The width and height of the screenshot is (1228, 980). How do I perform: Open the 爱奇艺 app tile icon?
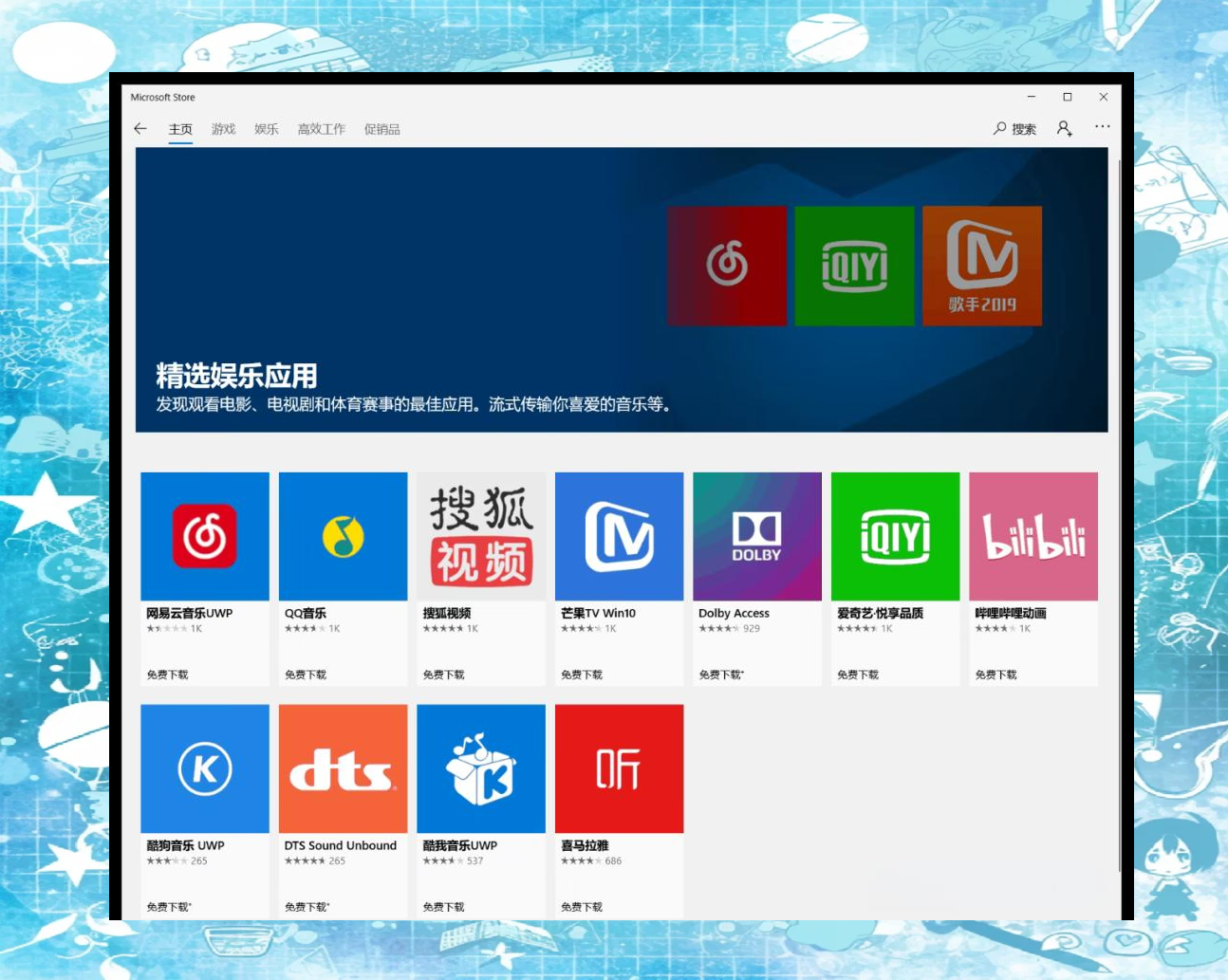(x=896, y=536)
